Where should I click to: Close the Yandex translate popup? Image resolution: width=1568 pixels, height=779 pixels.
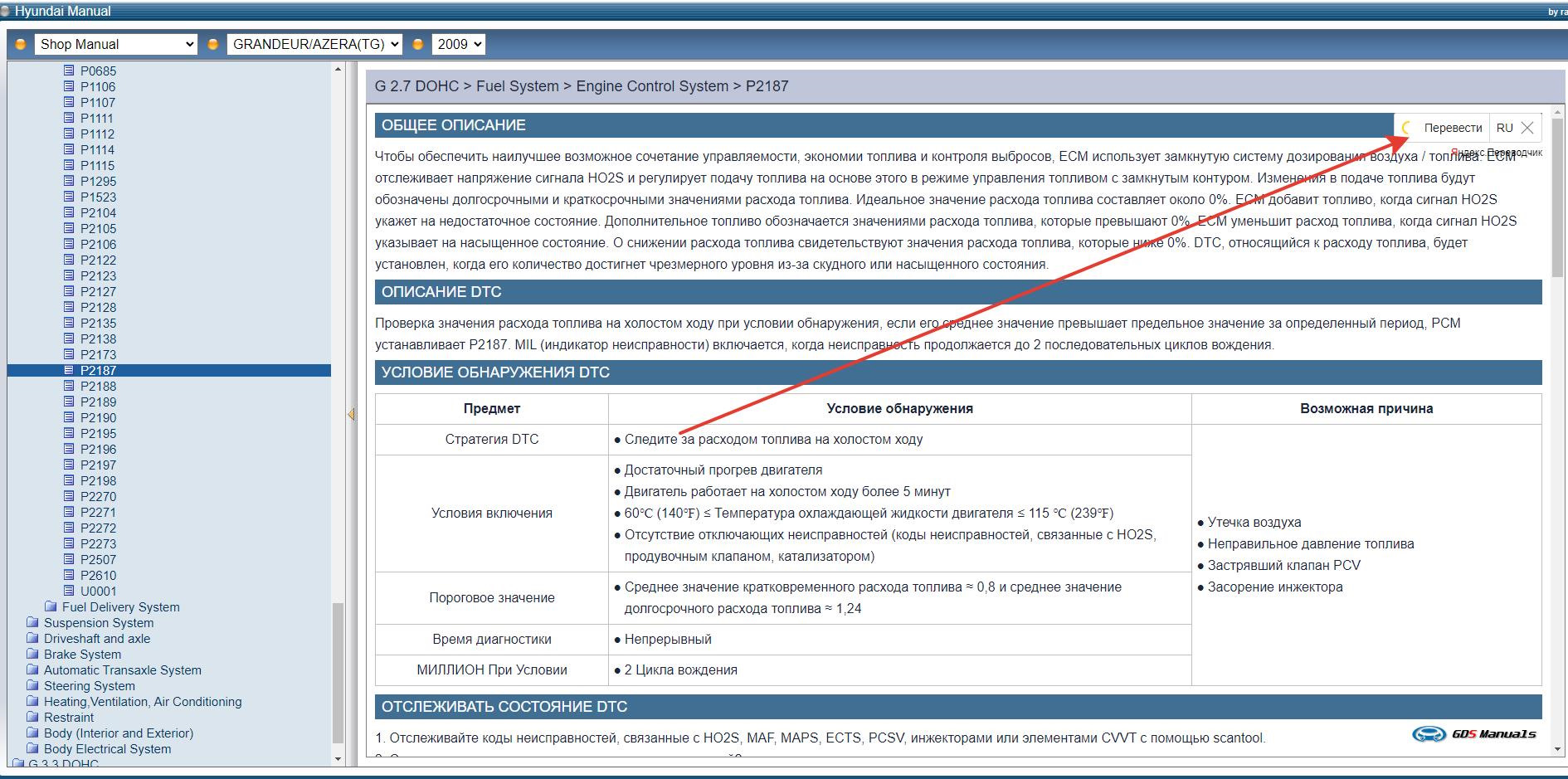[x=1527, y=128]
